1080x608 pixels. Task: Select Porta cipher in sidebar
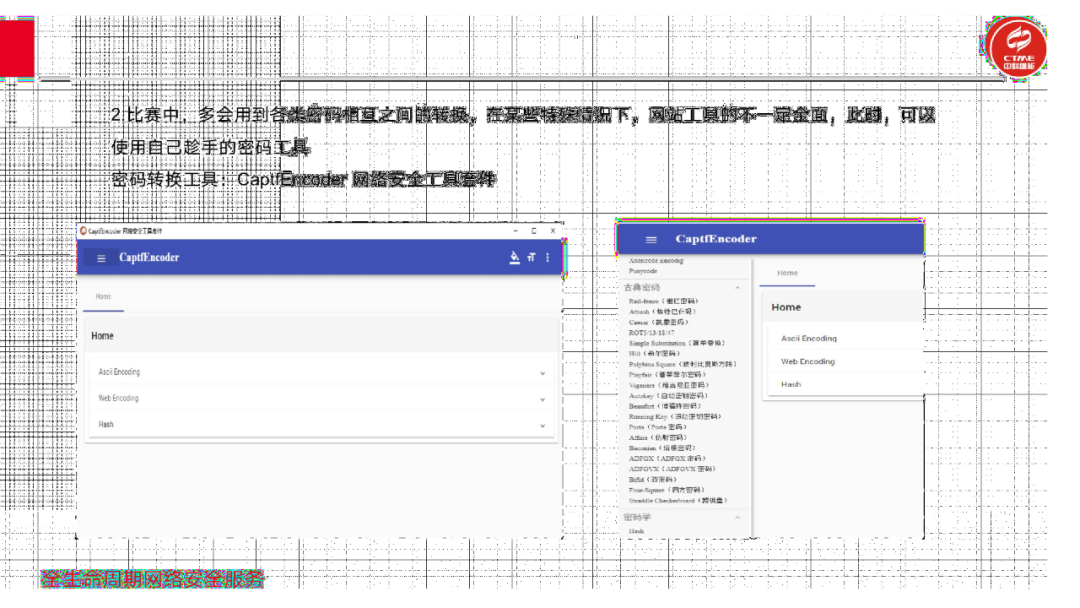658,427
